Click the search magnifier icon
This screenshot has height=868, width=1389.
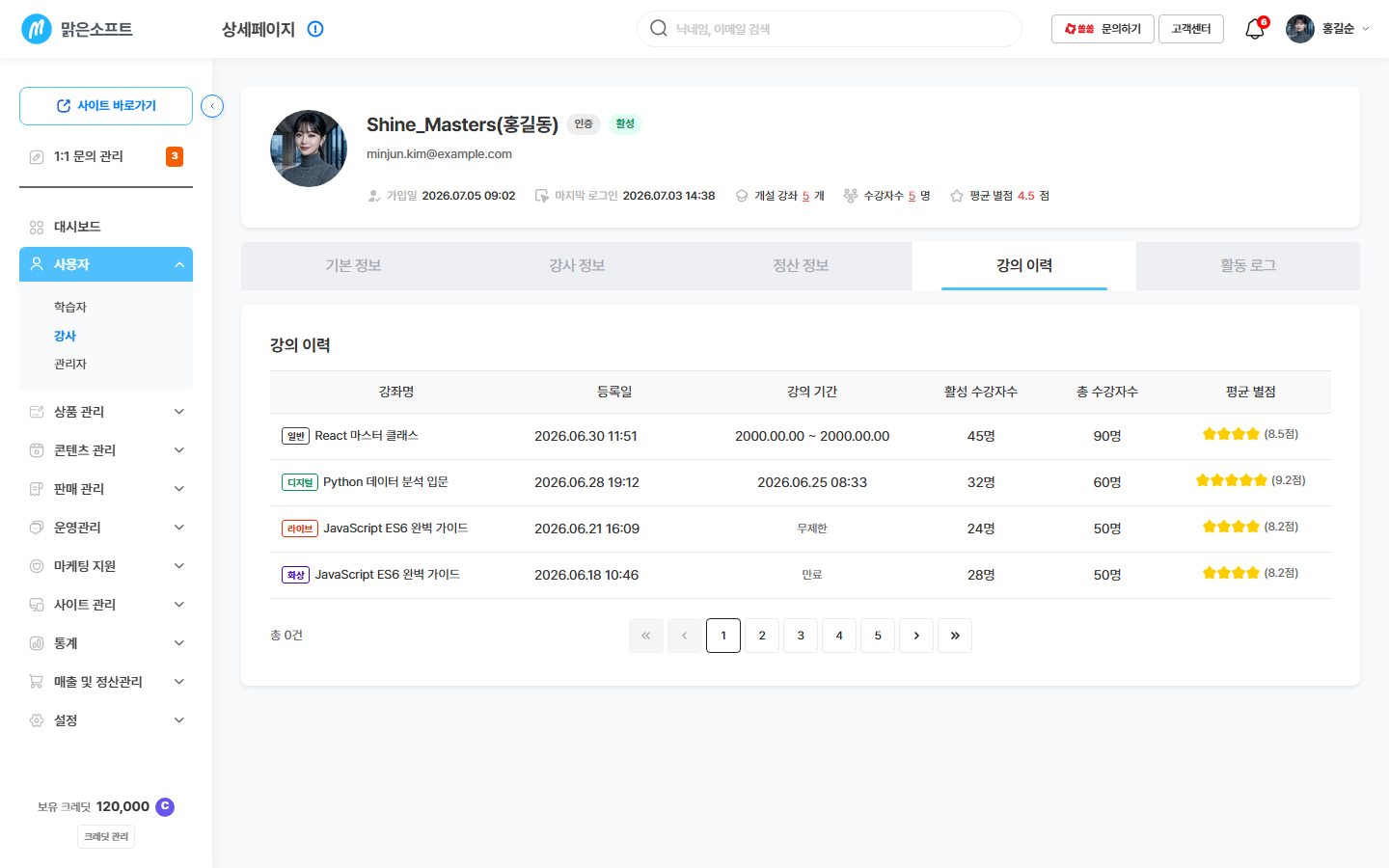659,29
